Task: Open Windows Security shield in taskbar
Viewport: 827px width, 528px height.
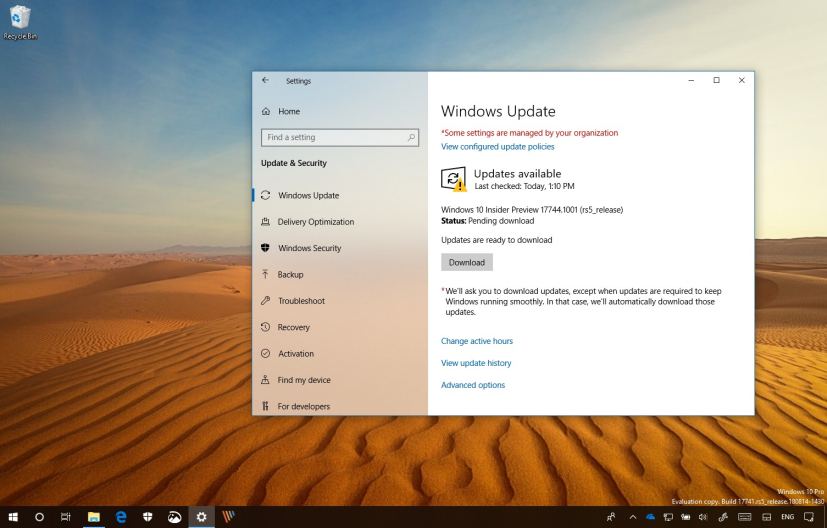Action: (x=148, y=517)
